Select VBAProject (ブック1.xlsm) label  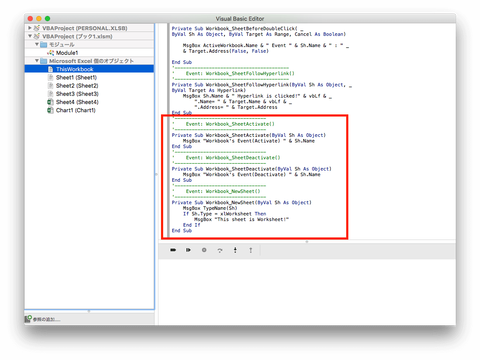(77, 36)
